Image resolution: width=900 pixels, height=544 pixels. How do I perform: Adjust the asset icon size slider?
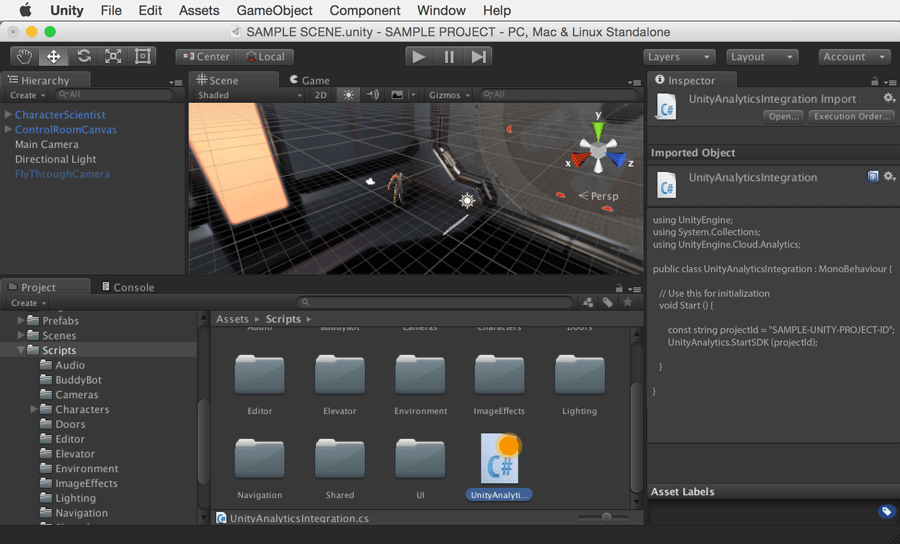click(606, 517)
